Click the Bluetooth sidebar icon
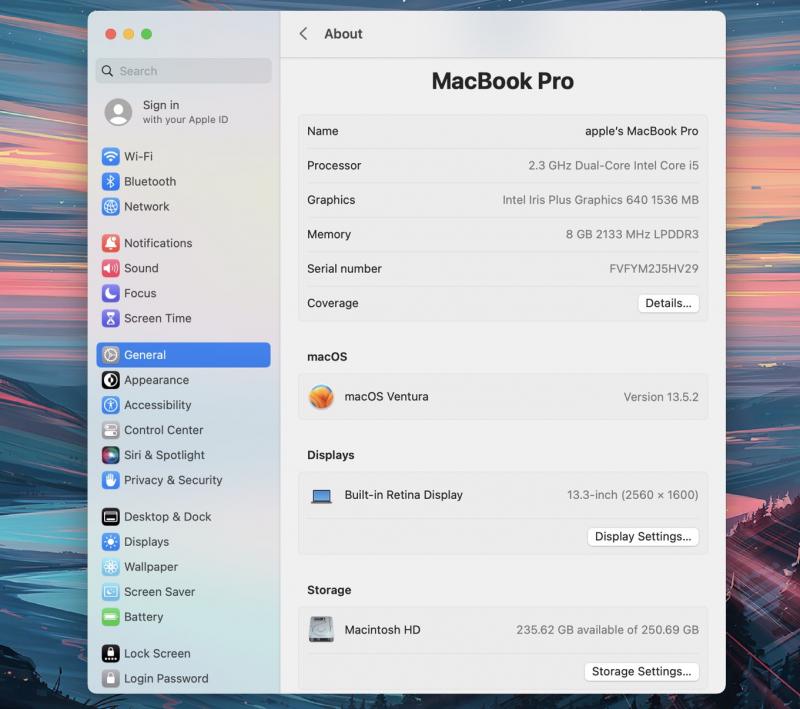The width and height of the screenshot is (800, 709). click(x=111, y=181)
